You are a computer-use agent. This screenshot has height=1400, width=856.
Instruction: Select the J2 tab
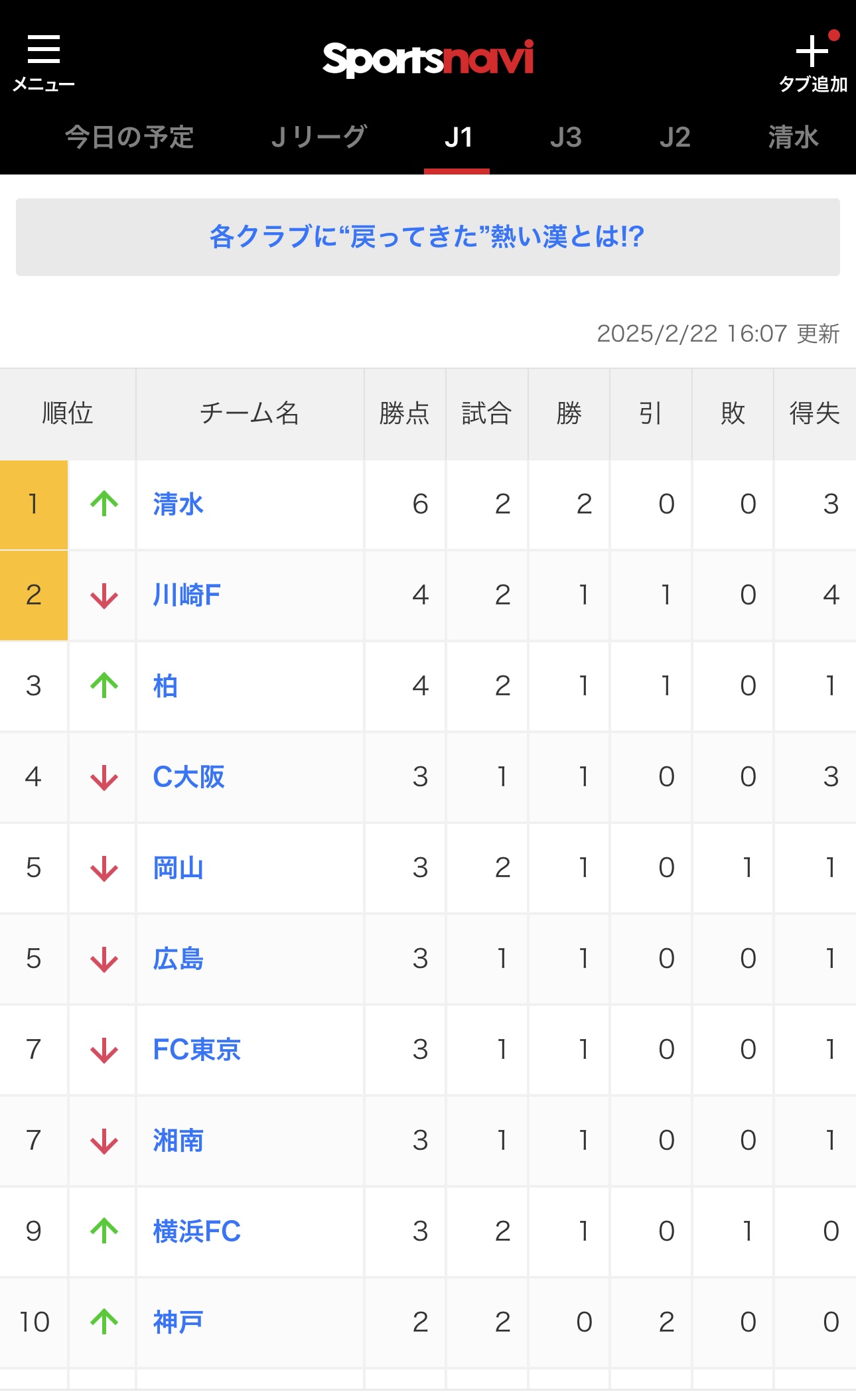click(x=675, y=137)
